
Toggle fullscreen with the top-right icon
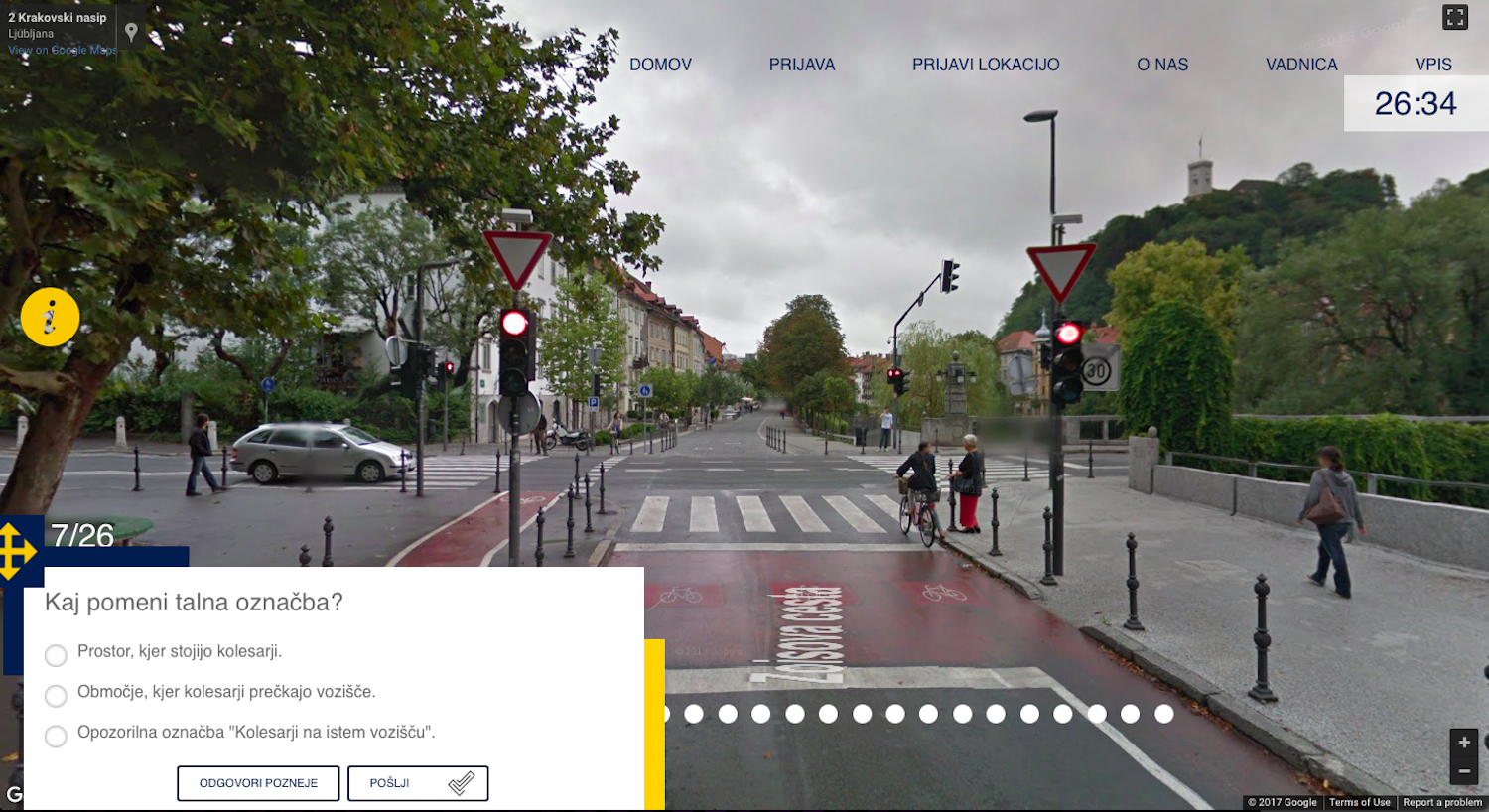click(x=1455, y=17)
